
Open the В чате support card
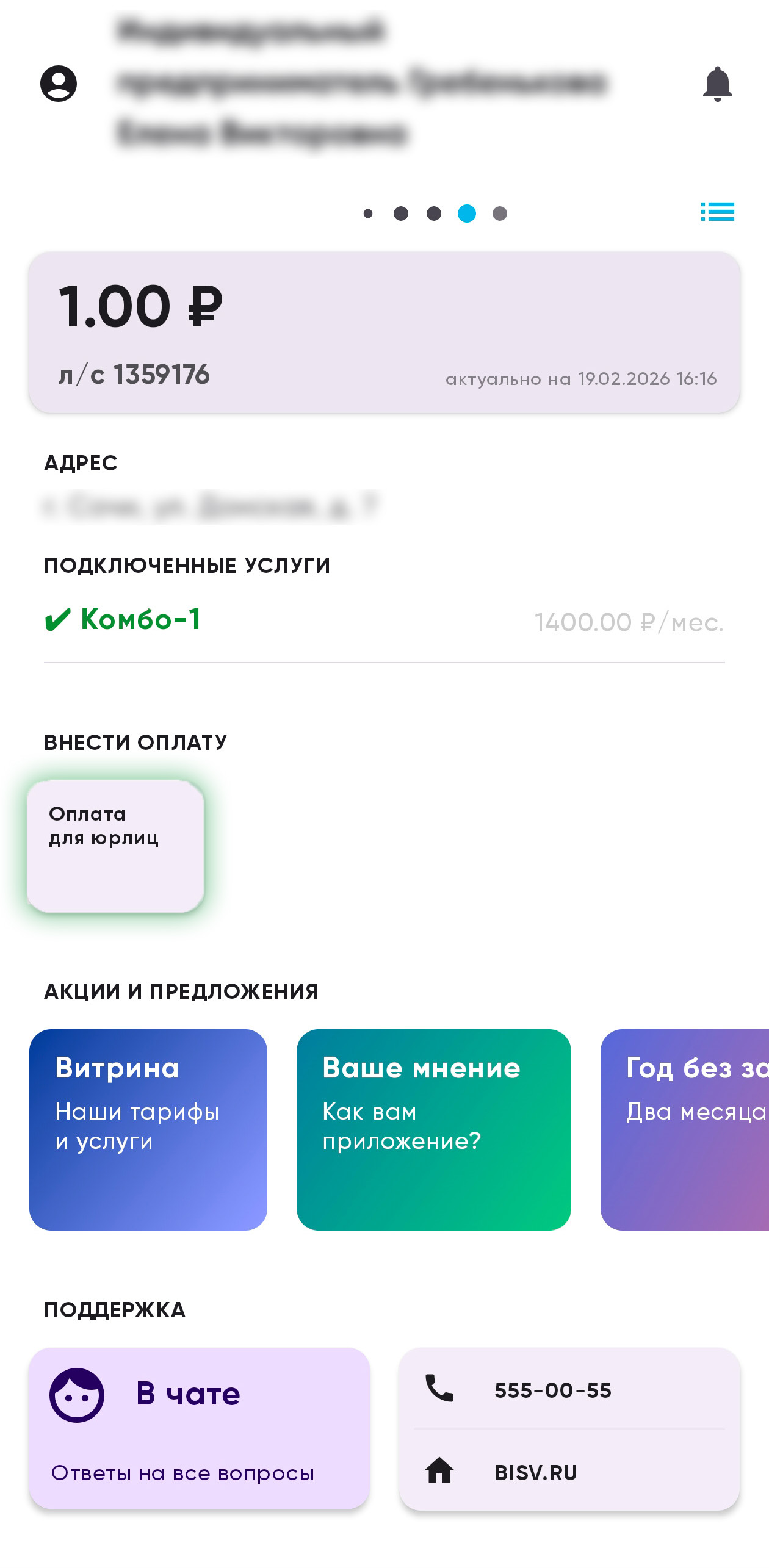tap(199, 1428)
